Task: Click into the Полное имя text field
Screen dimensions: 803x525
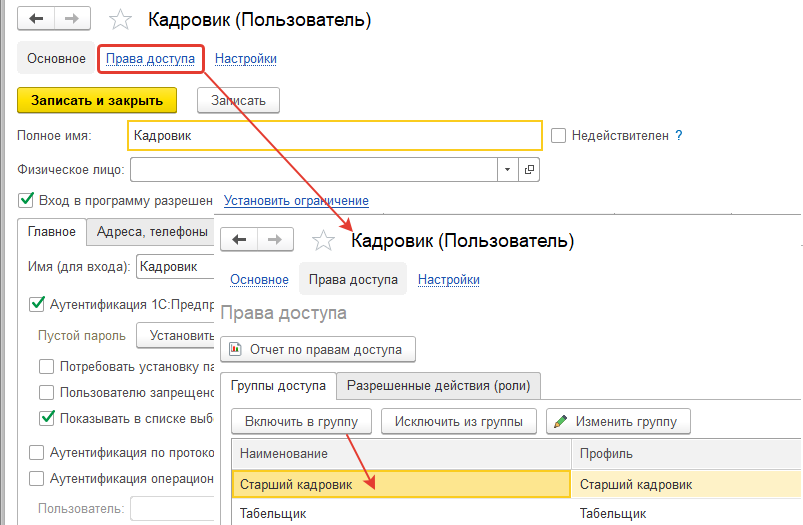Action: 335,135
